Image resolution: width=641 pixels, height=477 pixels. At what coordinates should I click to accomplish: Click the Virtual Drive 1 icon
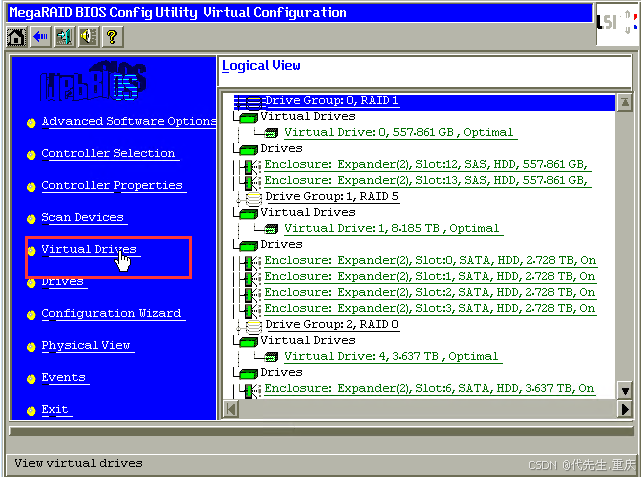pyautogui.click(x=271, y=229)
